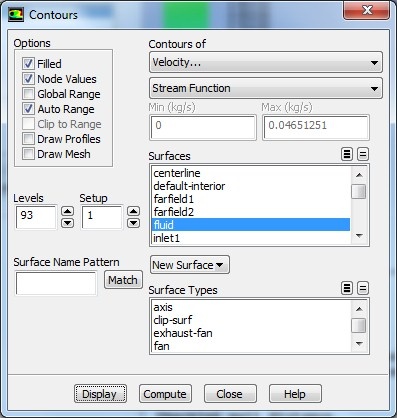Click in the Levels input field
The width and height of the screenshot is (397, 418).
coord(36,217)
